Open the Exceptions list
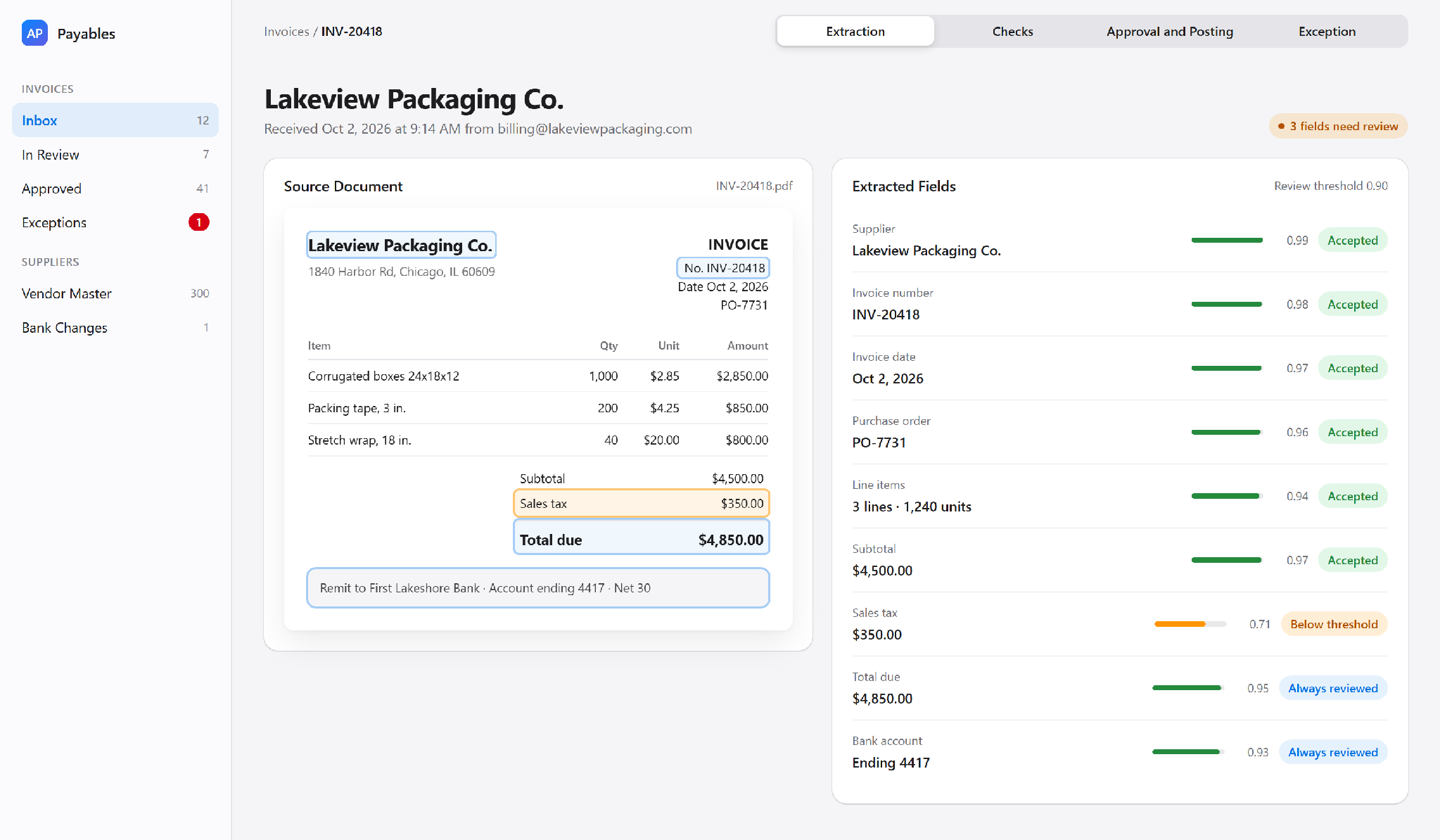This screenshot has width=1440, height=840. 115,222
